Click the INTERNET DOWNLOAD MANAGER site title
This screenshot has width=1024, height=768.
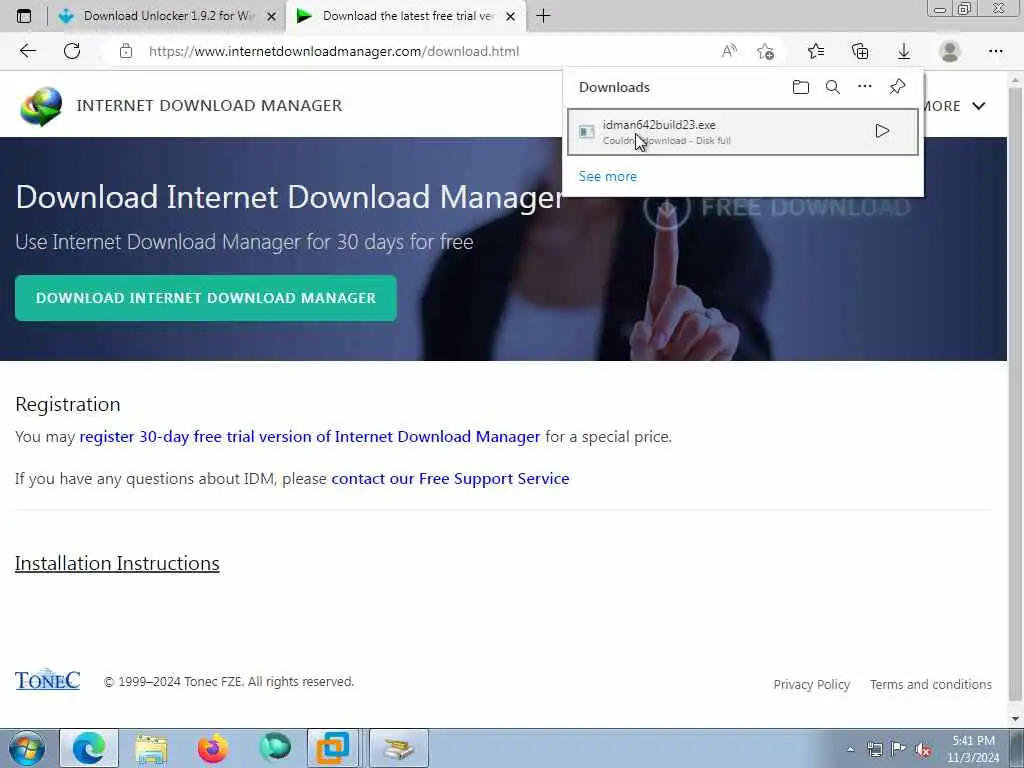(209, 106)
